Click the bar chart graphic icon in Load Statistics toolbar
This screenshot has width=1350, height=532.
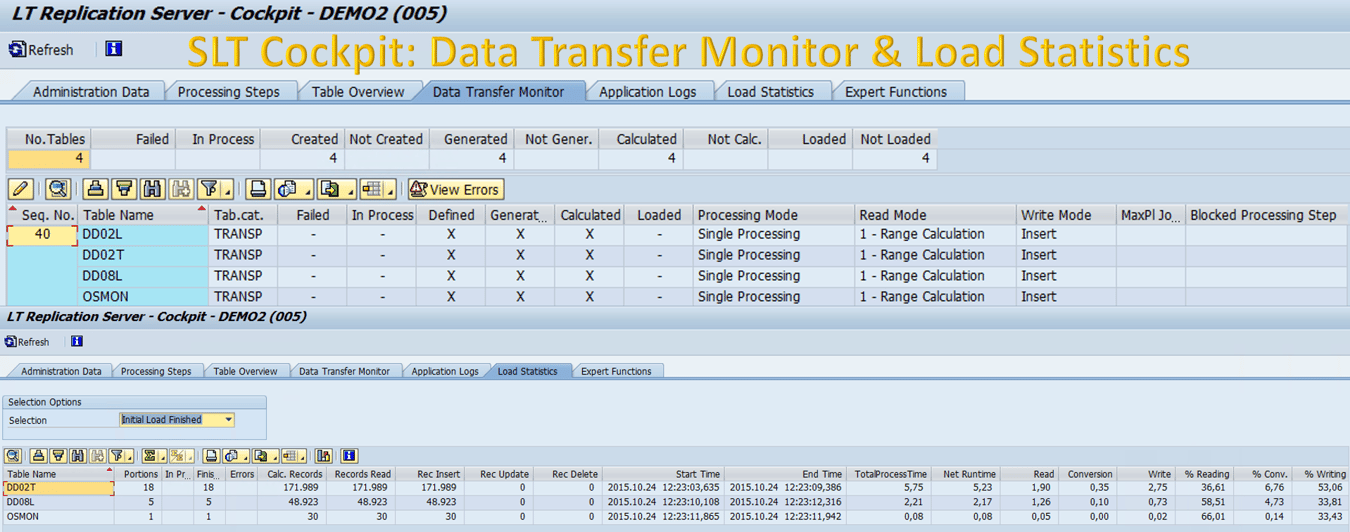coord(323,456)
